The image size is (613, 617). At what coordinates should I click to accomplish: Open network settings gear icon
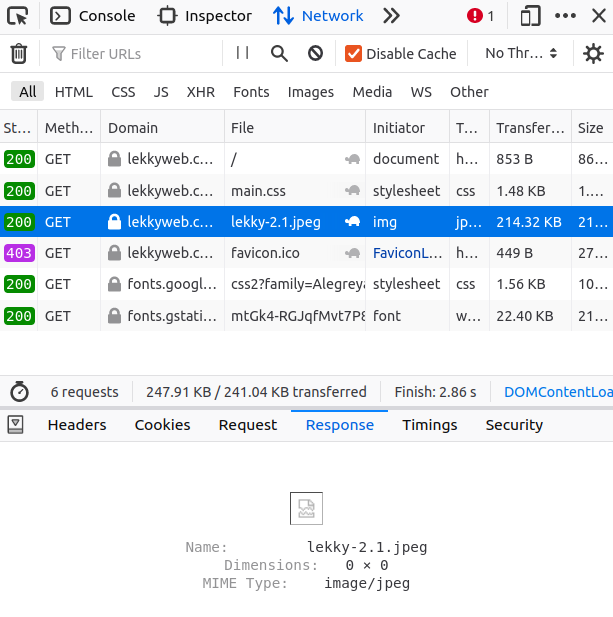(593, 54)
